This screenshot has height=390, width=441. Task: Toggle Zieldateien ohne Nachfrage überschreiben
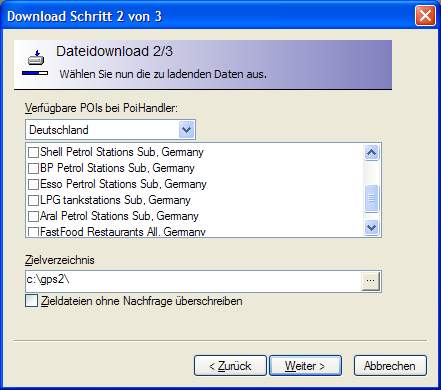pos(32,301)
